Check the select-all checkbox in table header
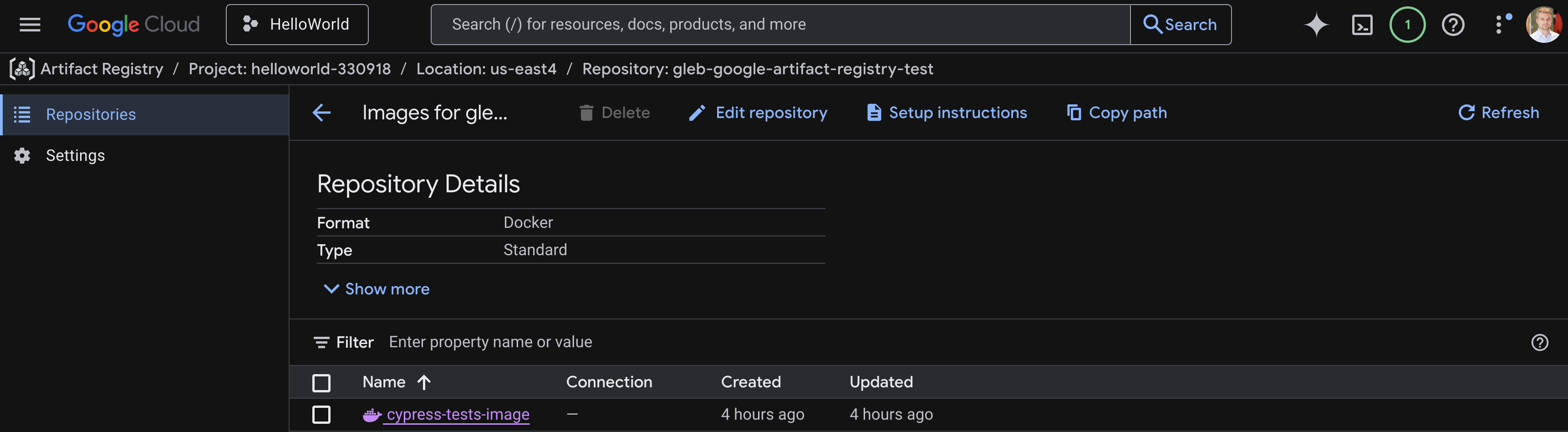 [321, 382]
